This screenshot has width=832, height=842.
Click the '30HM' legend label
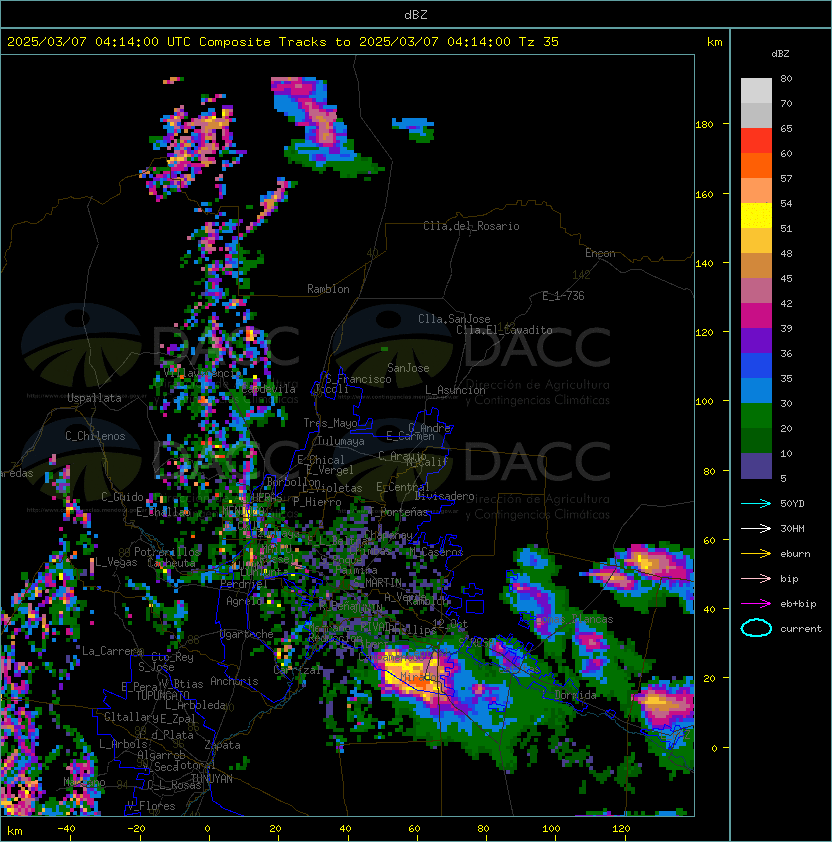[792, 528]
